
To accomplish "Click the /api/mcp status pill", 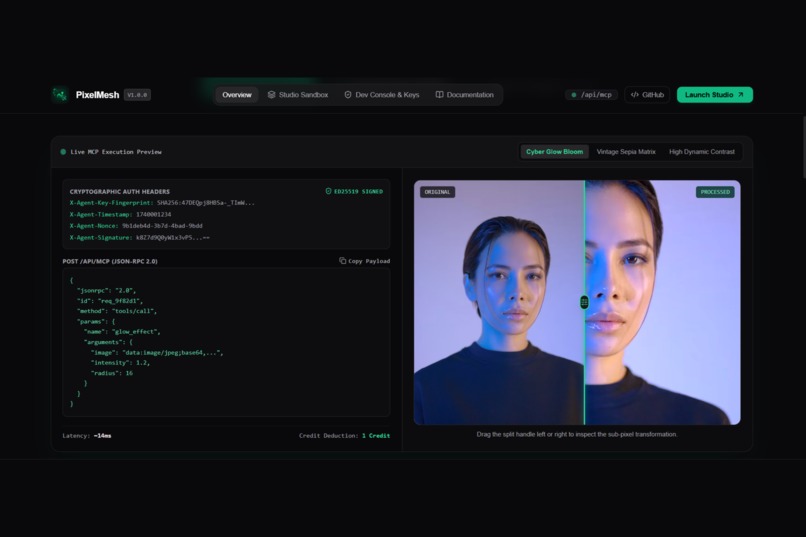I will pyautogui.click(x=592, y=95).
